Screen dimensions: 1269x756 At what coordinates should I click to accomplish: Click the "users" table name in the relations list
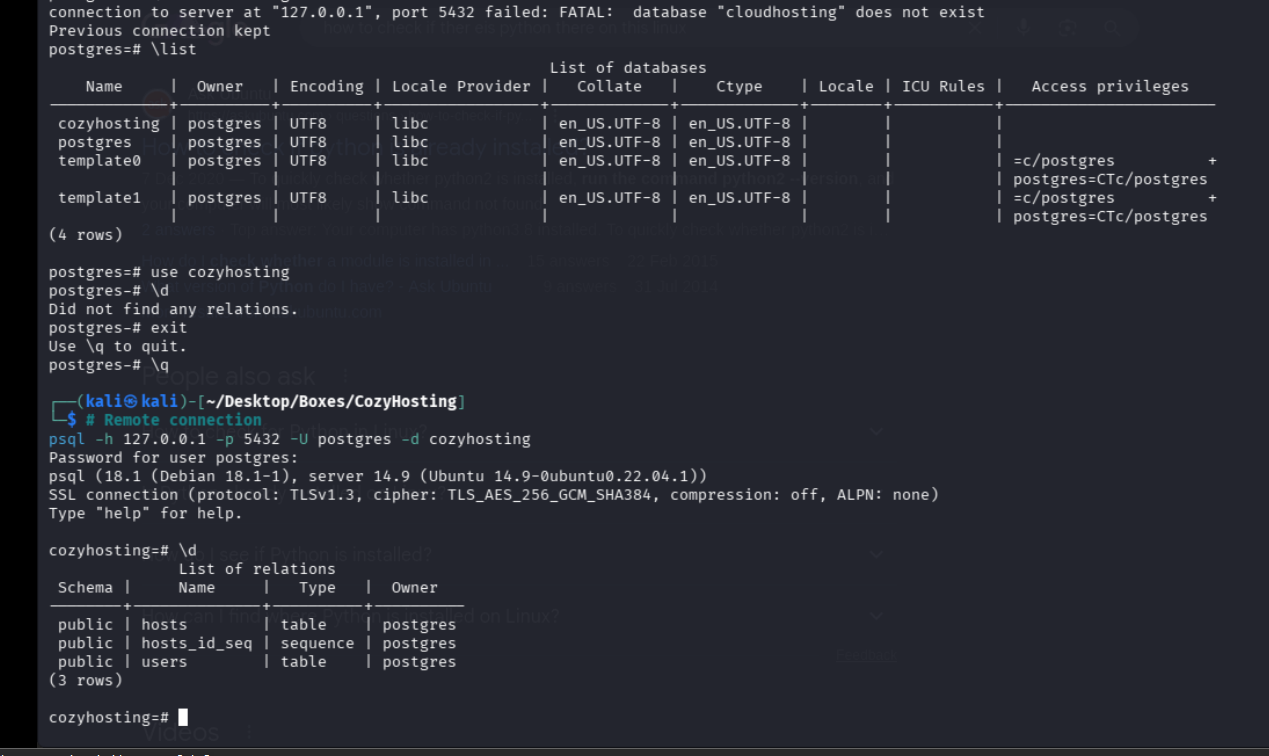click(x=164, y=662)
